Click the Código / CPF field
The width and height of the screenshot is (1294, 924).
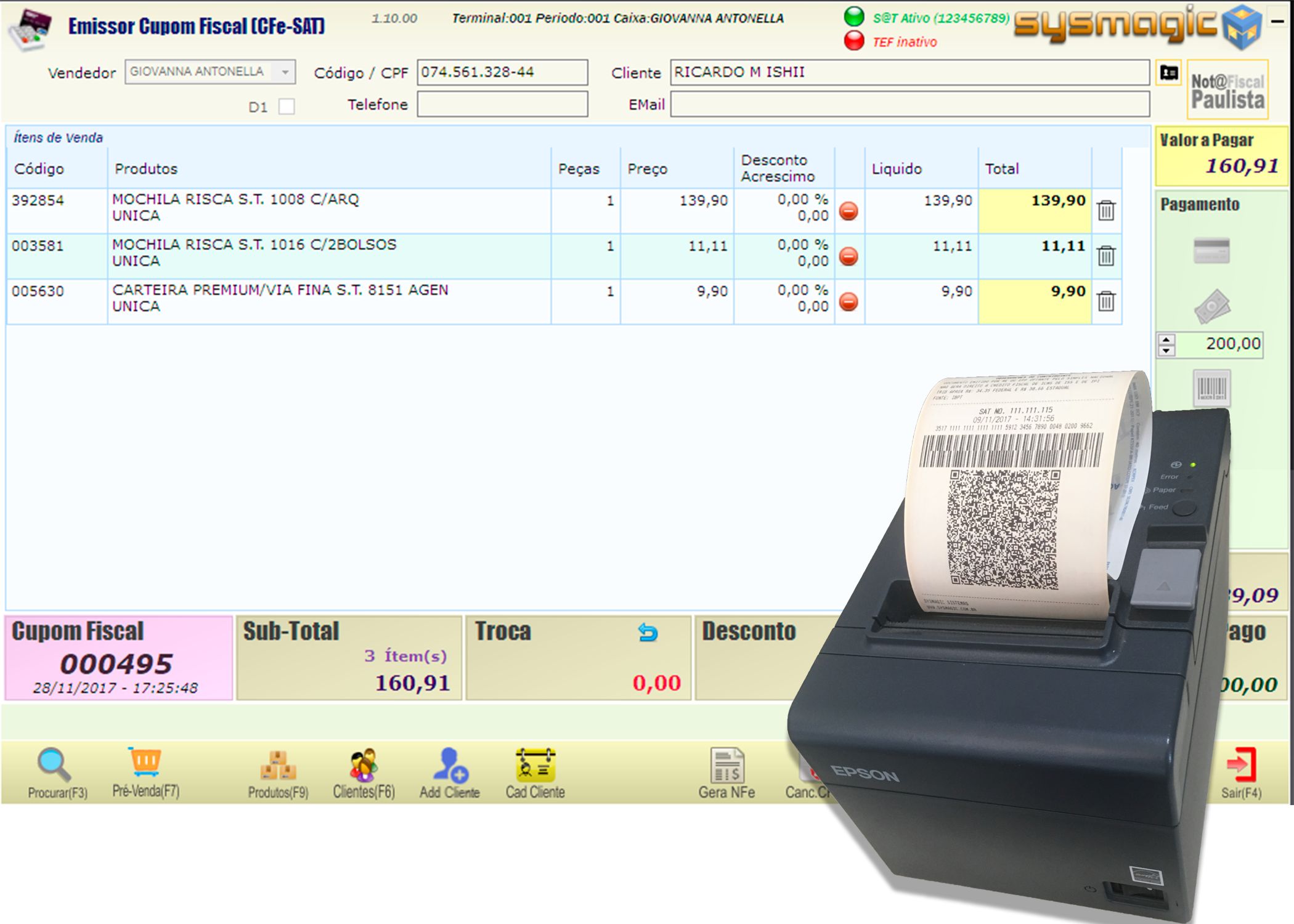(x=502, y=72)
